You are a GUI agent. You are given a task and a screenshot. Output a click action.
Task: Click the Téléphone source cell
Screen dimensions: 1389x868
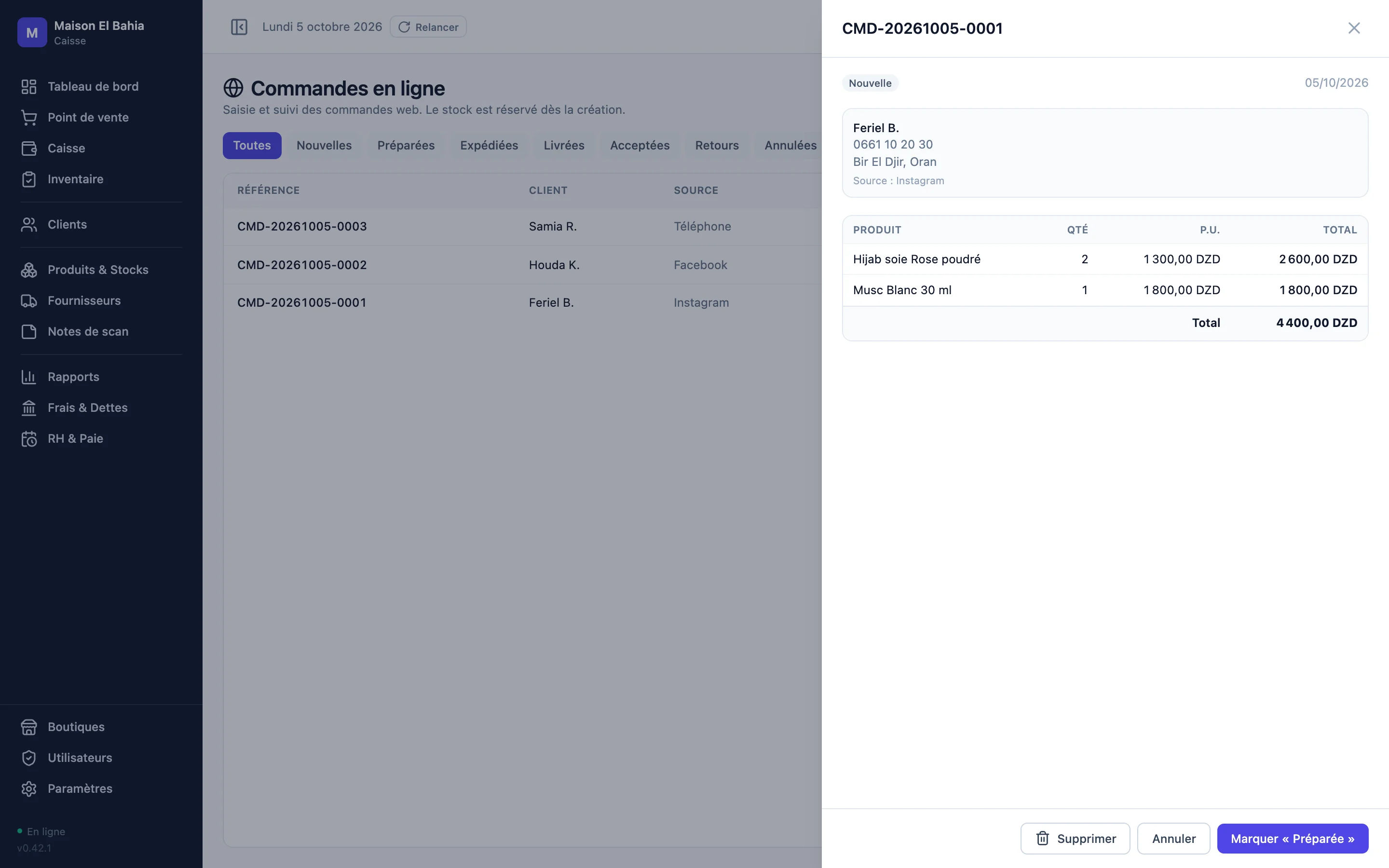click(702, 227)
